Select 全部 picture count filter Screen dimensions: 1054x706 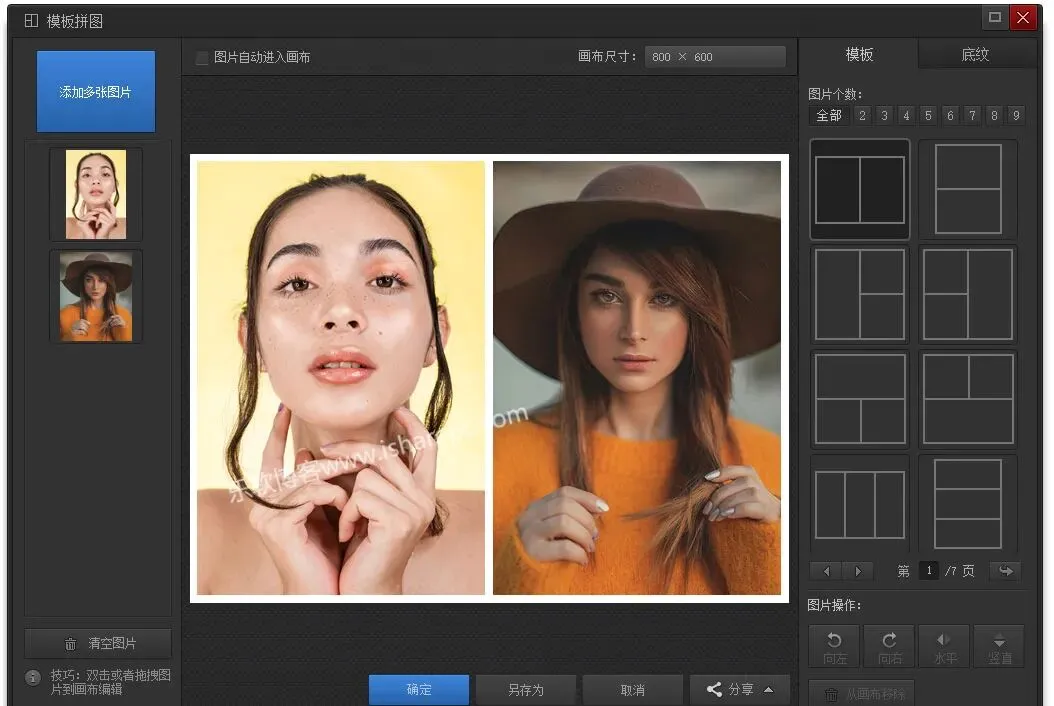(x=829, y=116)
